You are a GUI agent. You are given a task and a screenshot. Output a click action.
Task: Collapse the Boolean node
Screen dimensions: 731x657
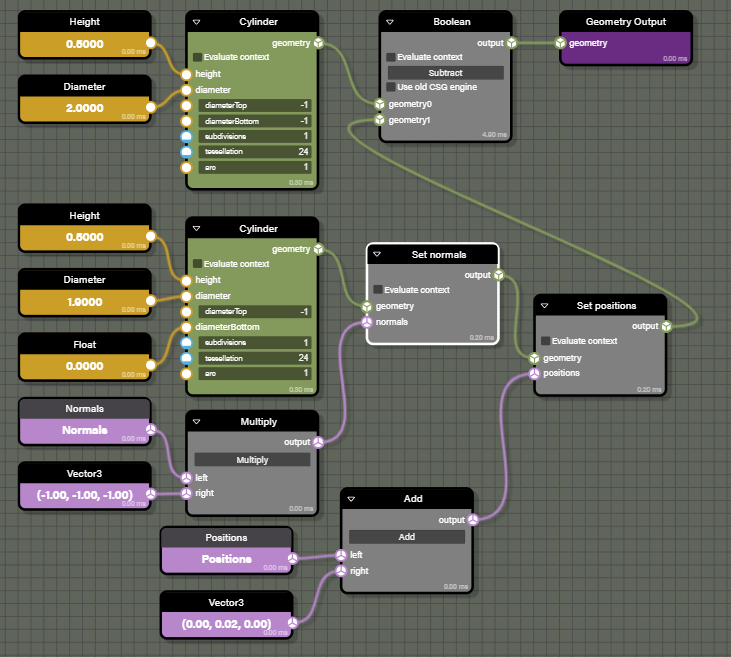tap(390, 22)
